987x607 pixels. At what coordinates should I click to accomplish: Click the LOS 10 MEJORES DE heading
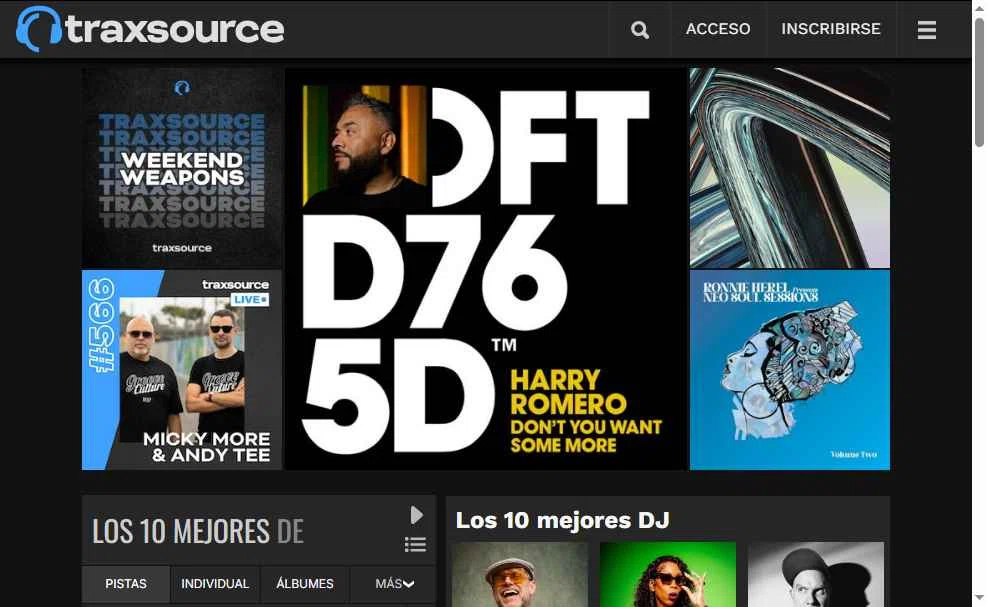click(198, 531)
